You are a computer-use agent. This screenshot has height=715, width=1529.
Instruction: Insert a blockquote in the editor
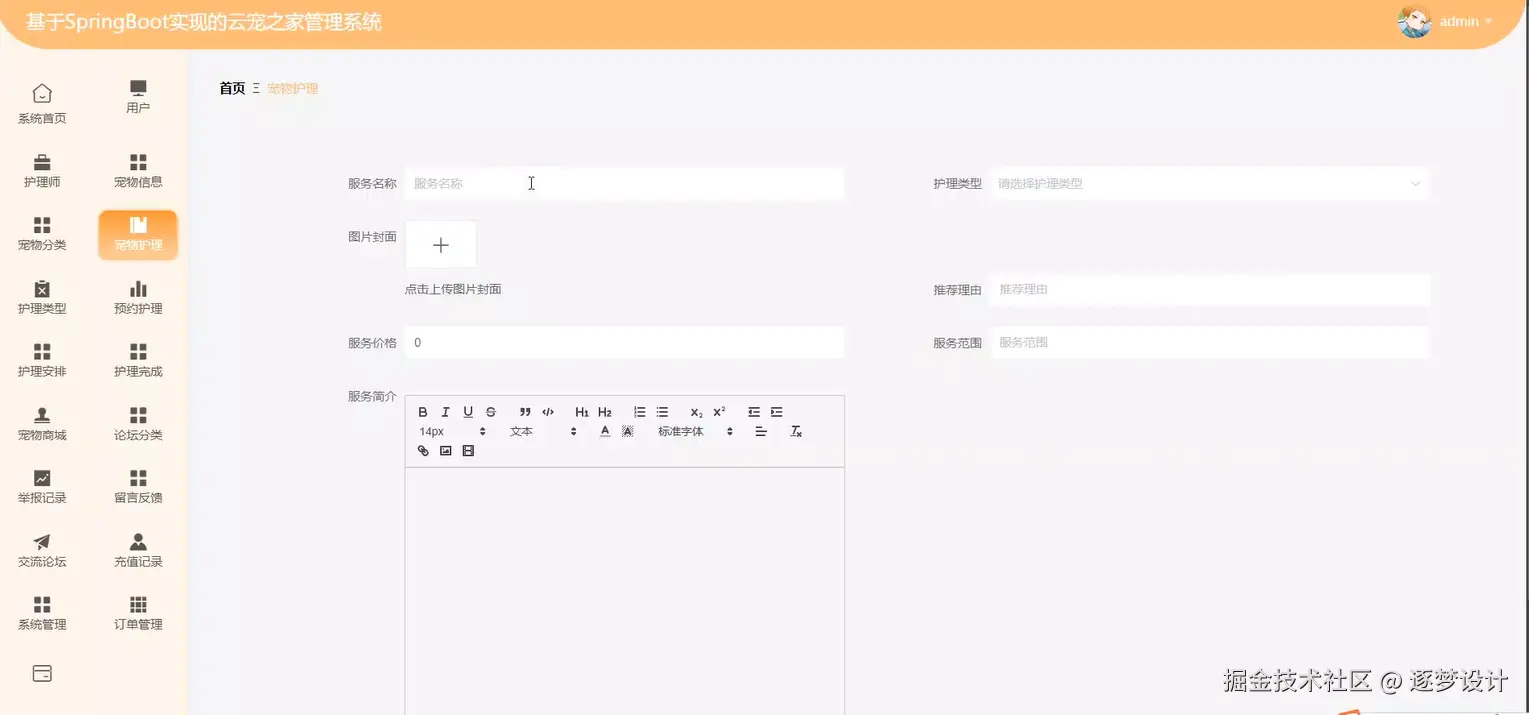pyautogui.click(x=525, y=412)
